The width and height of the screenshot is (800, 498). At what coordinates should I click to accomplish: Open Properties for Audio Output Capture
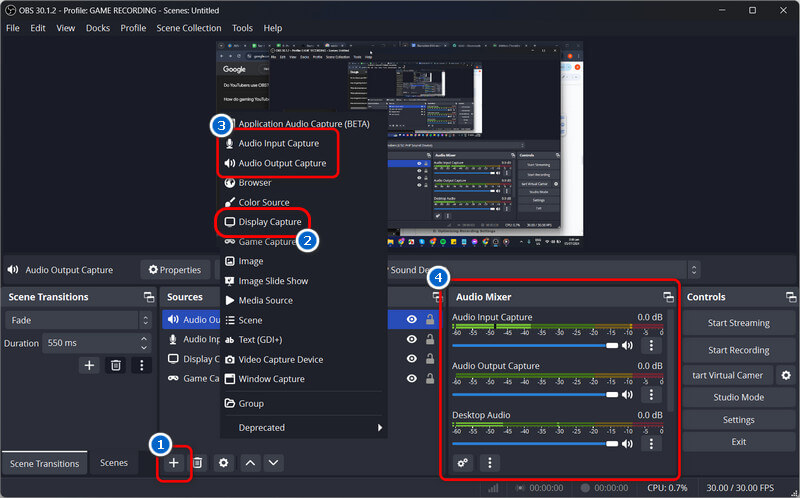click(174, 269)
